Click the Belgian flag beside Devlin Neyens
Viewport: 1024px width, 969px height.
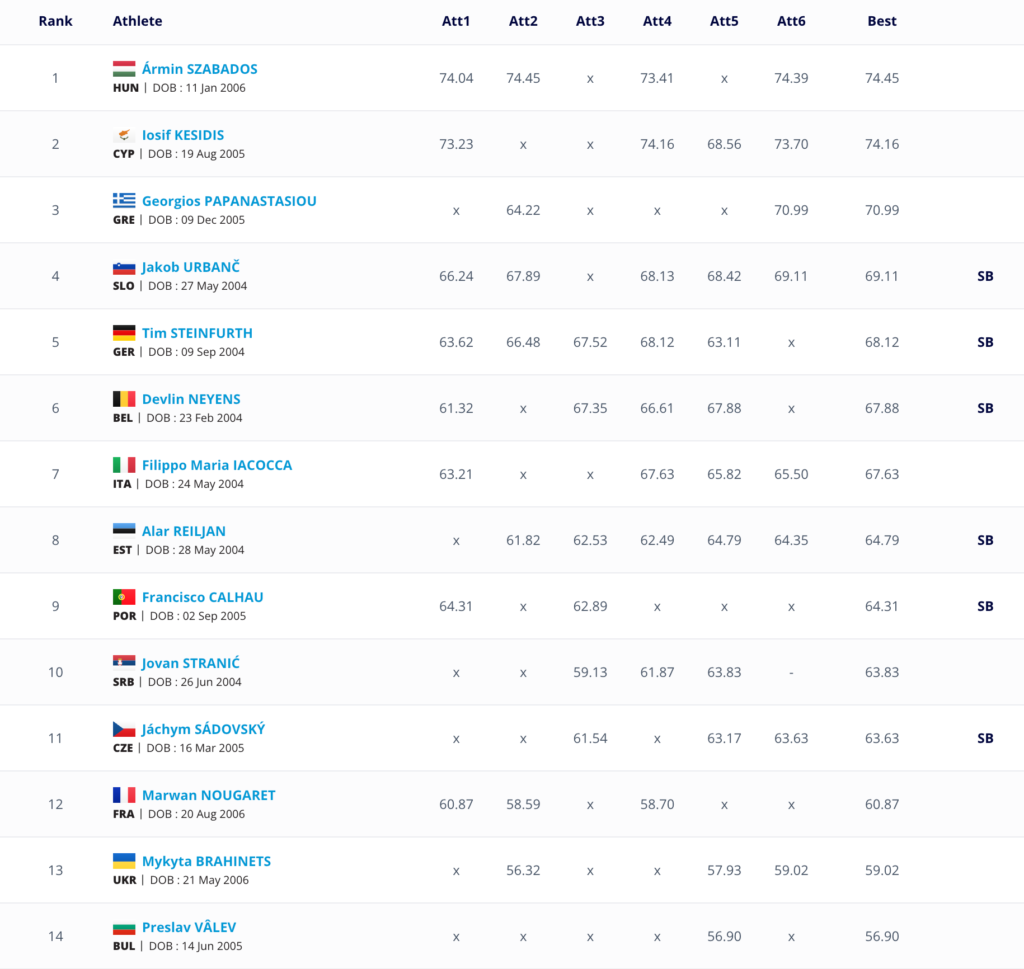(x=124, y=399)
